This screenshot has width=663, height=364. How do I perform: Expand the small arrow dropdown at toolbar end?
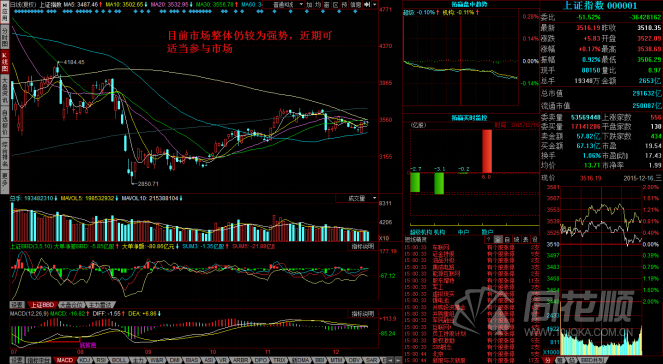coord(375,5)
